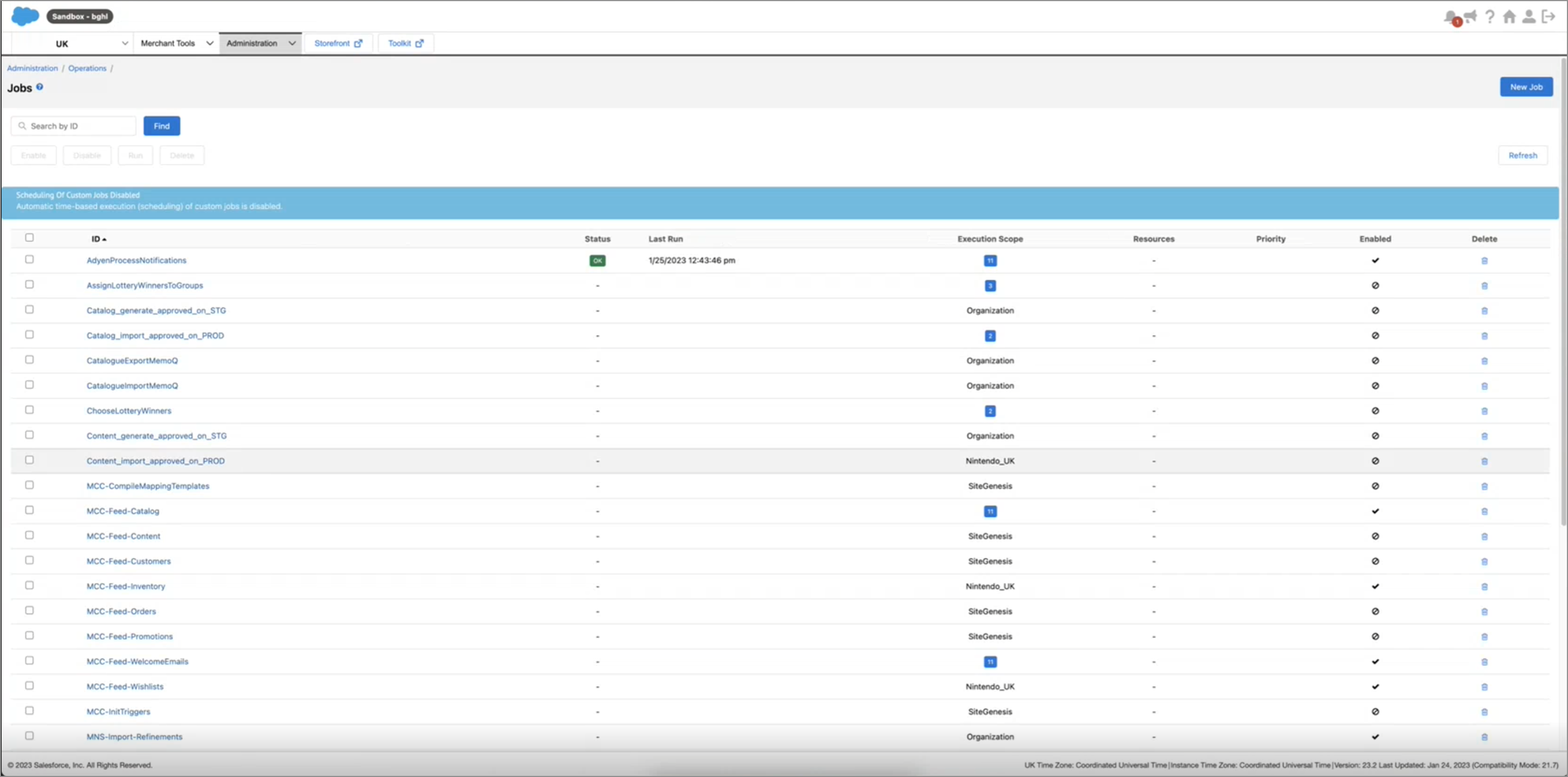Toggle the select-all checkbox in header

(x=29, y=238)
